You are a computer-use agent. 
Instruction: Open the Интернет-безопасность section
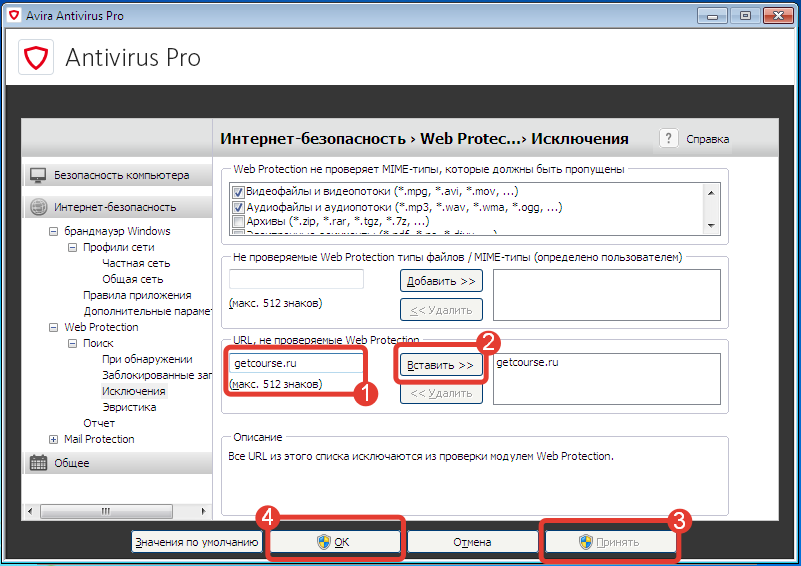[x=117, y=207]
